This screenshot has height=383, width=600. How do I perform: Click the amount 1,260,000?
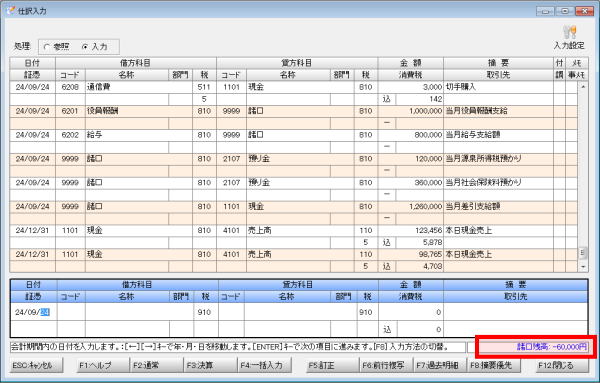click(425, 207)
